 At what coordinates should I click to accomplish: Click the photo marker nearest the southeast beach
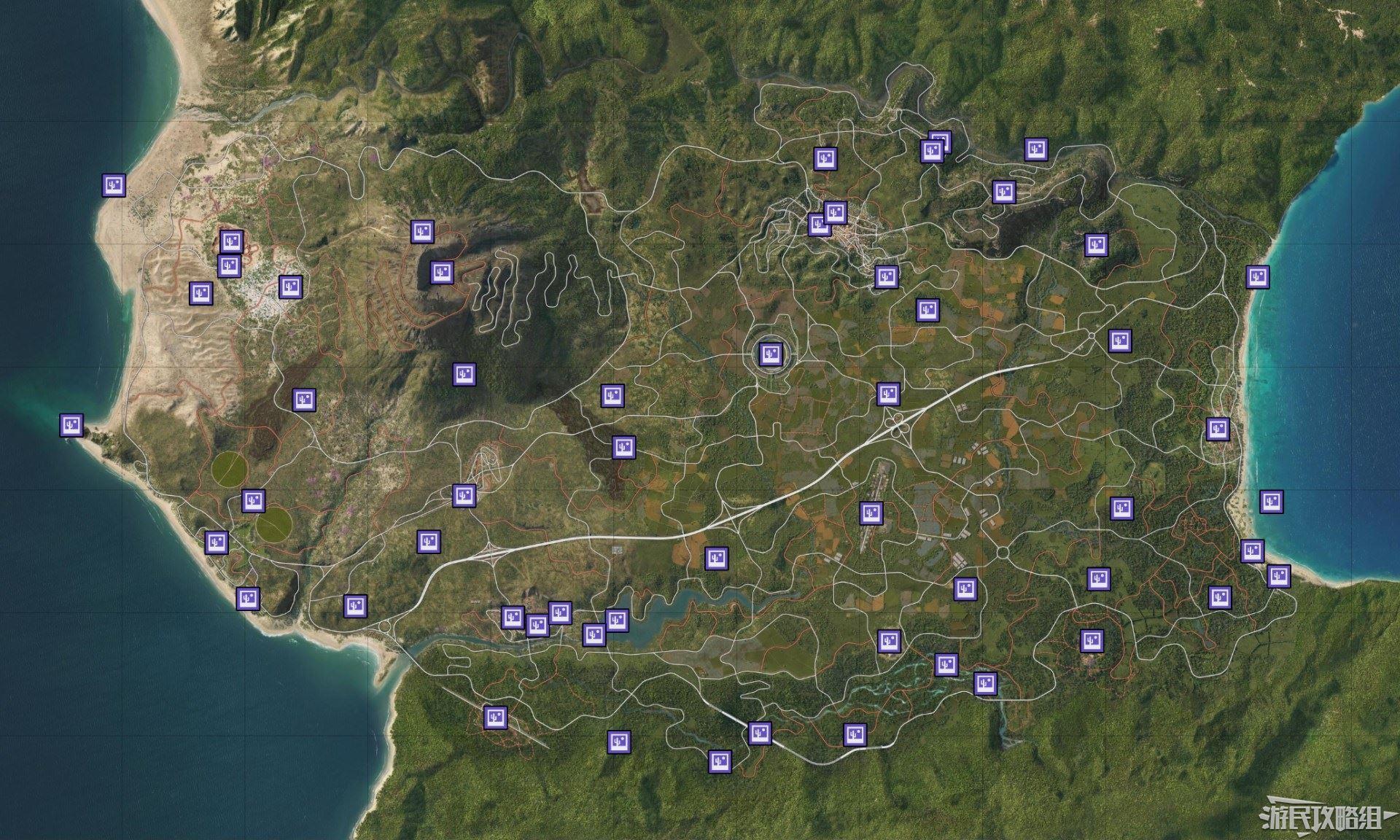(1277, 576)
